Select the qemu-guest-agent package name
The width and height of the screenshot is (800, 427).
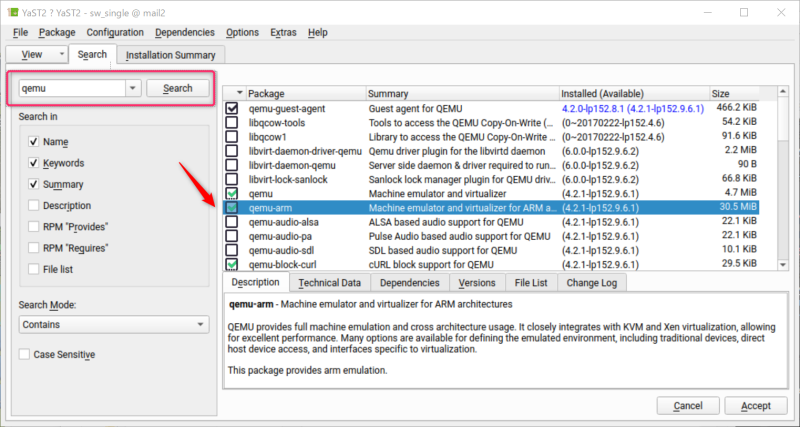click(x=287, y=109)
